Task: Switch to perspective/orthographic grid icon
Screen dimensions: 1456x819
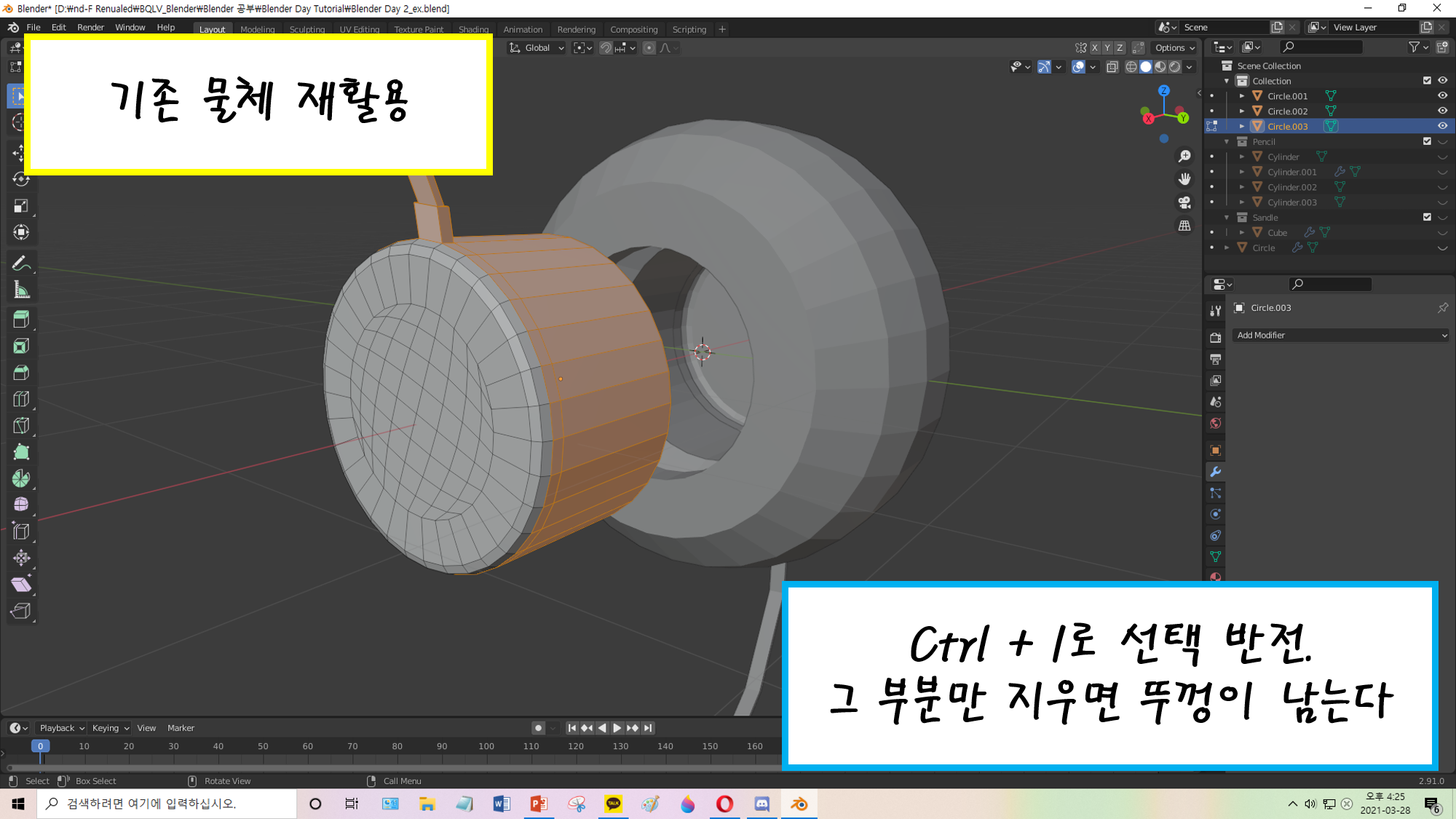Action: [x=1184, y=226]
